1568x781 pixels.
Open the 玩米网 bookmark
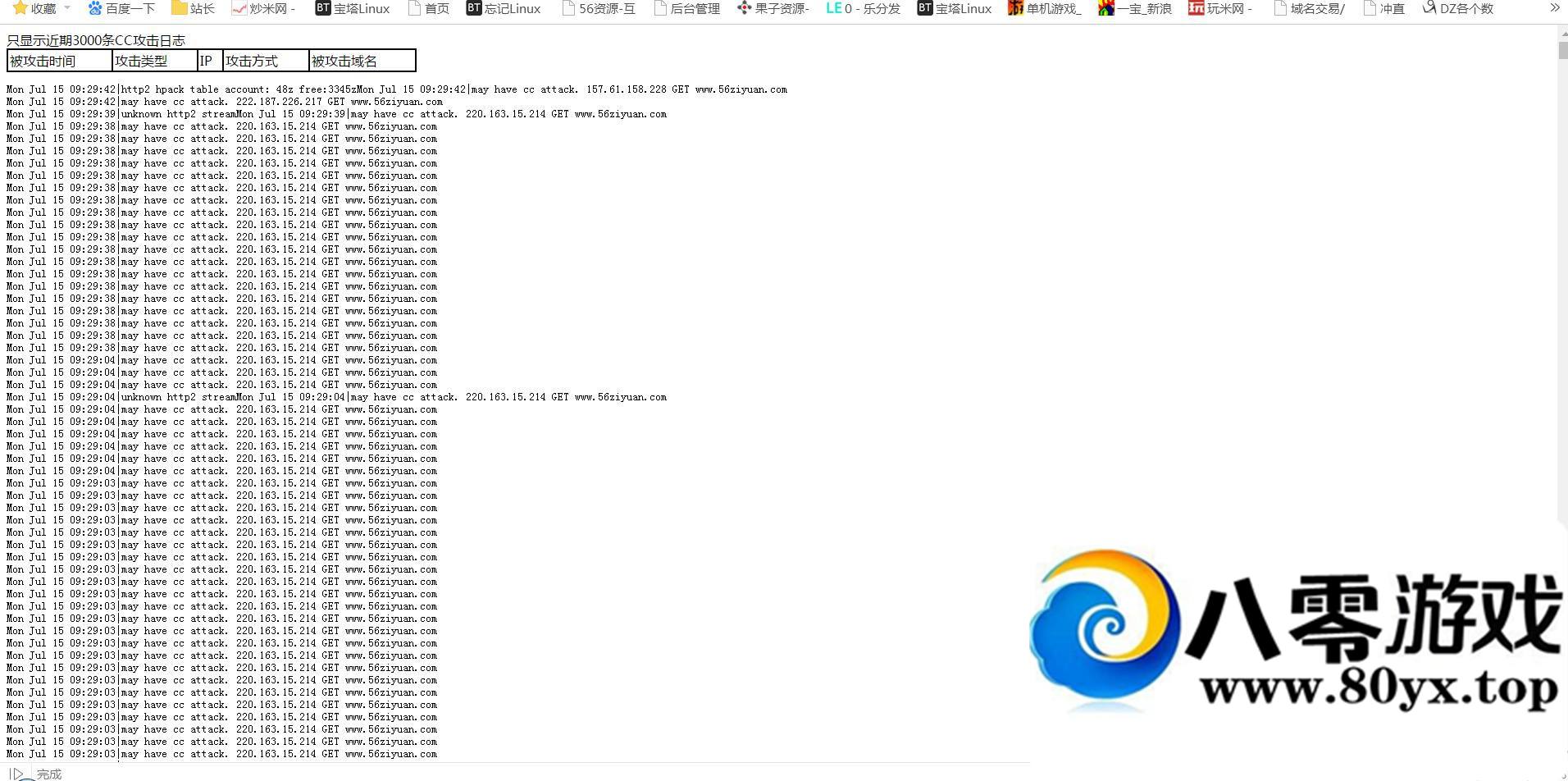[x=1221, y=8]
